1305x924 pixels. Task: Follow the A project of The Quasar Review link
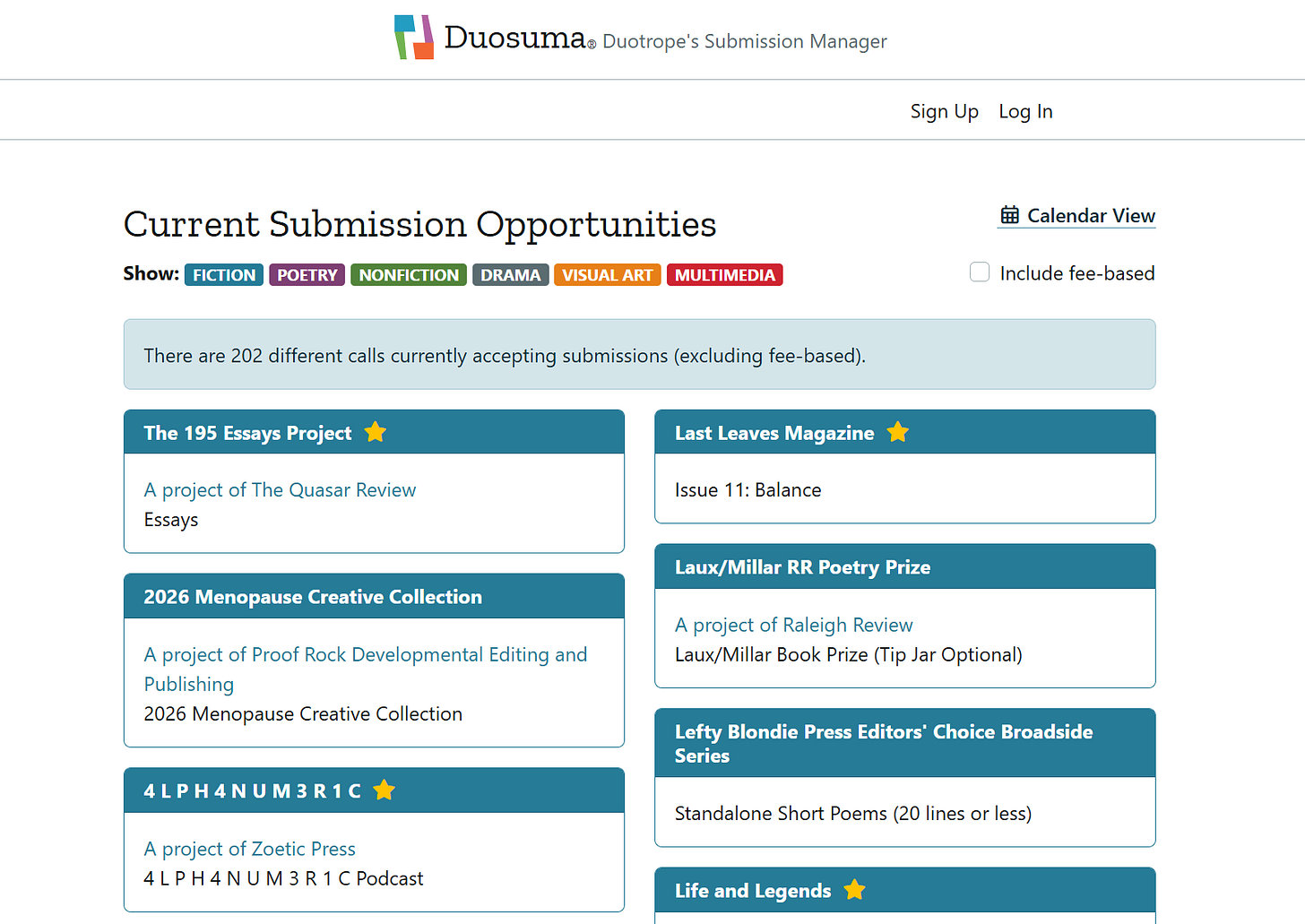(280, 490)
